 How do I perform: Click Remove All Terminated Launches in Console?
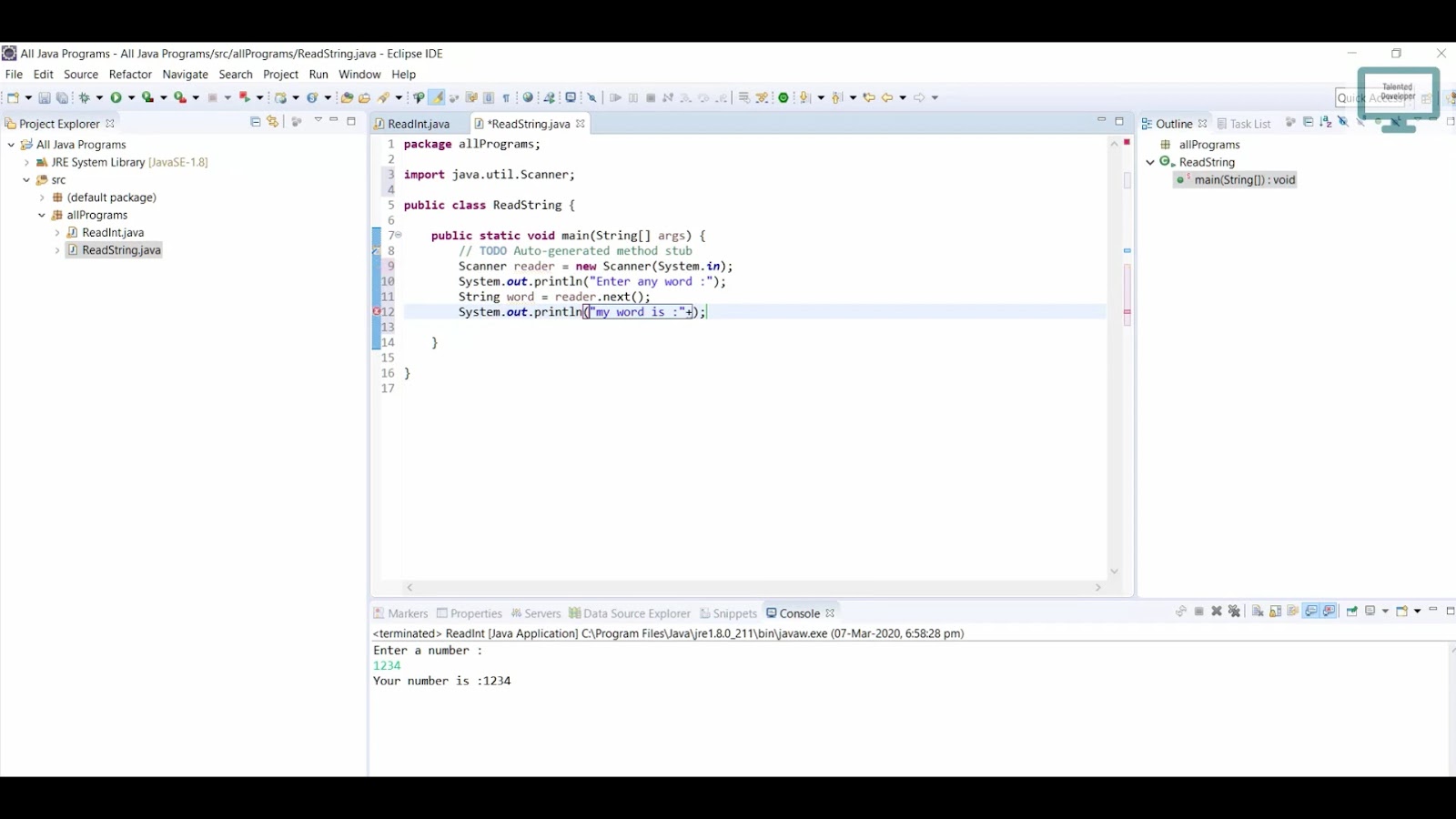tap(1234, 611)
